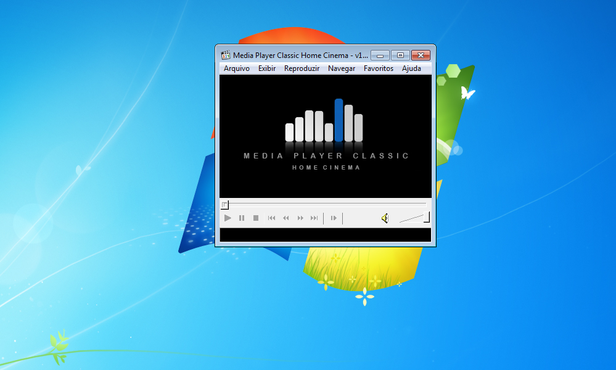
Task: Close the Media Player Classic window
Action: coord(421,55)
